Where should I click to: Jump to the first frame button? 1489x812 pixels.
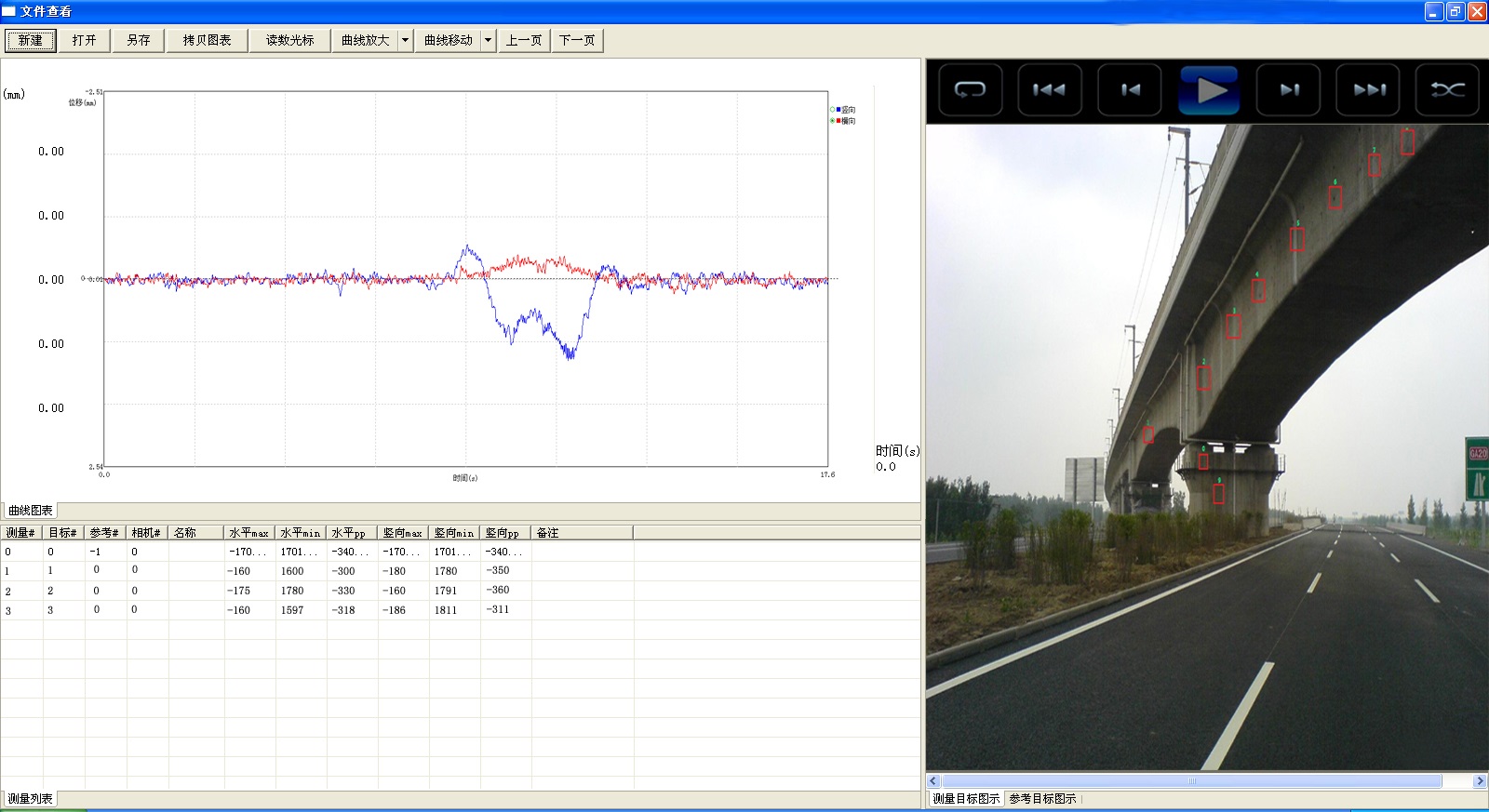pyautogui.click(x=1050, y=90)
